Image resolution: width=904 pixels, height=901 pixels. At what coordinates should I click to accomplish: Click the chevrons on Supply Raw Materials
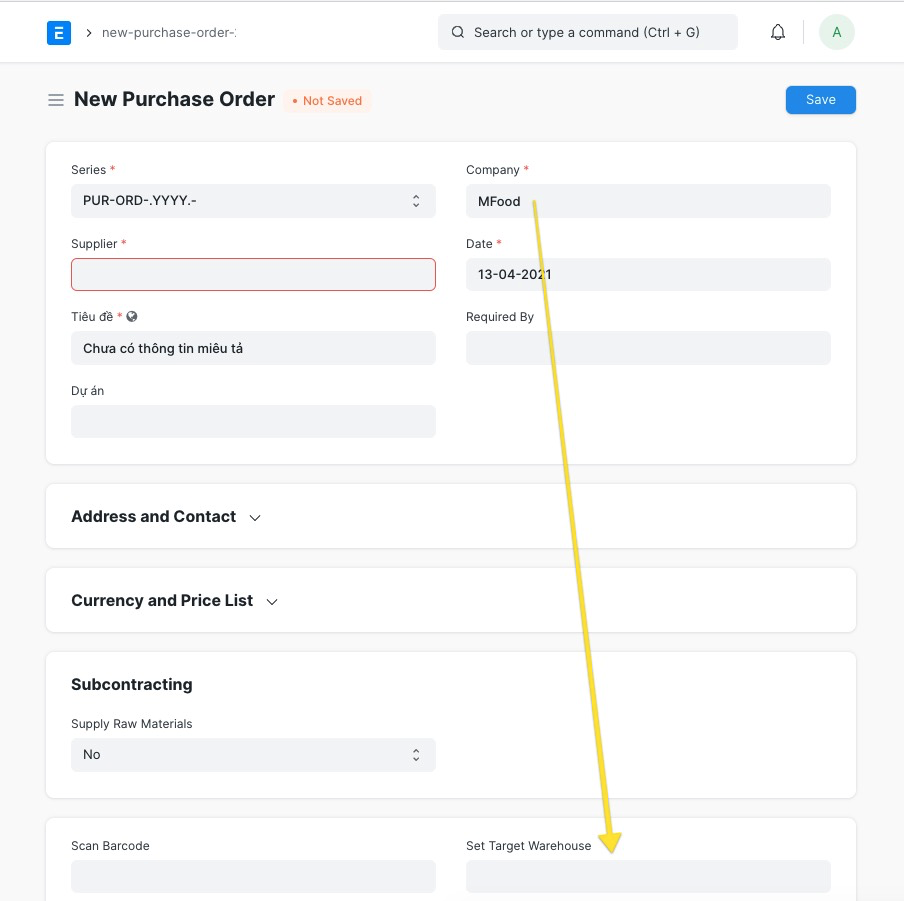pos(416,754)
